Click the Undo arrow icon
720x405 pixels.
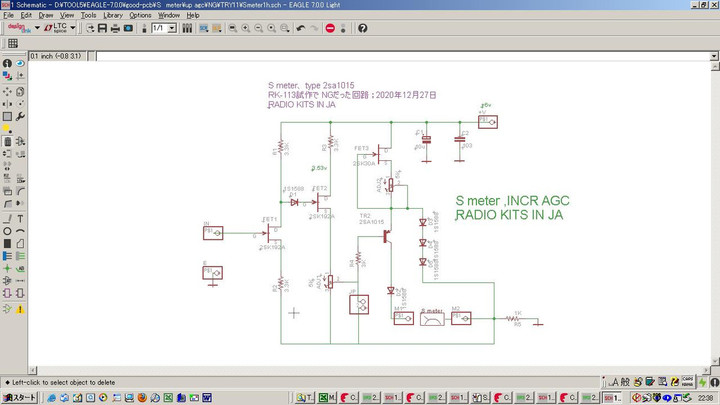(301, 28)
